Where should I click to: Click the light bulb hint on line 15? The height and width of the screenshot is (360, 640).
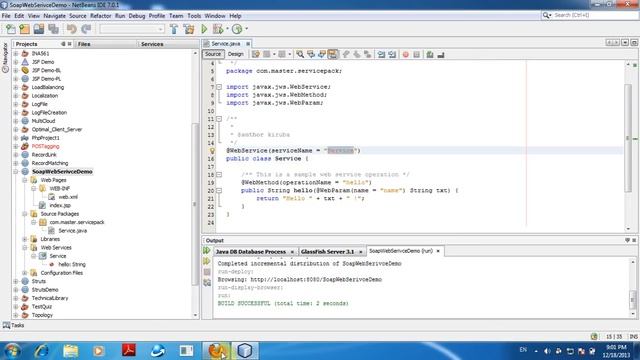(x=212, y=151)
